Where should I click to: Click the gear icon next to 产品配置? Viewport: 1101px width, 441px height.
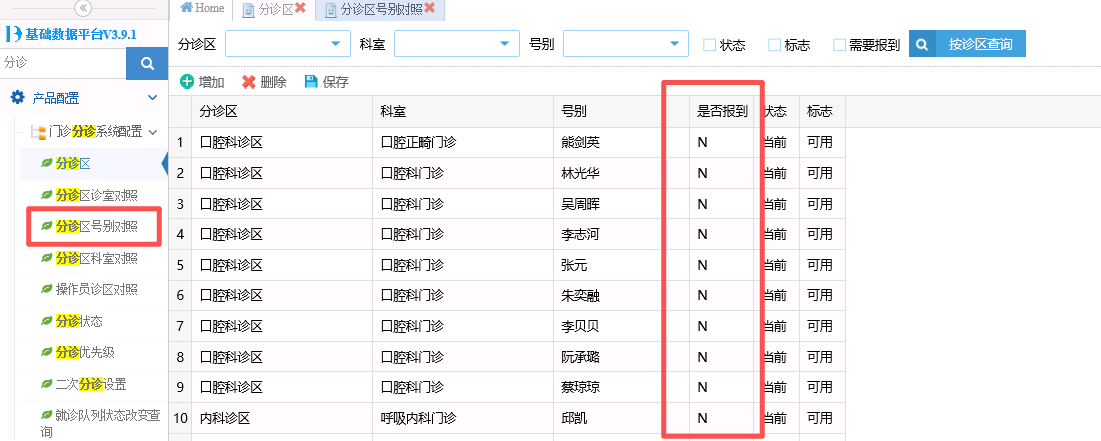pyautogui.click(x=18, y=98)
